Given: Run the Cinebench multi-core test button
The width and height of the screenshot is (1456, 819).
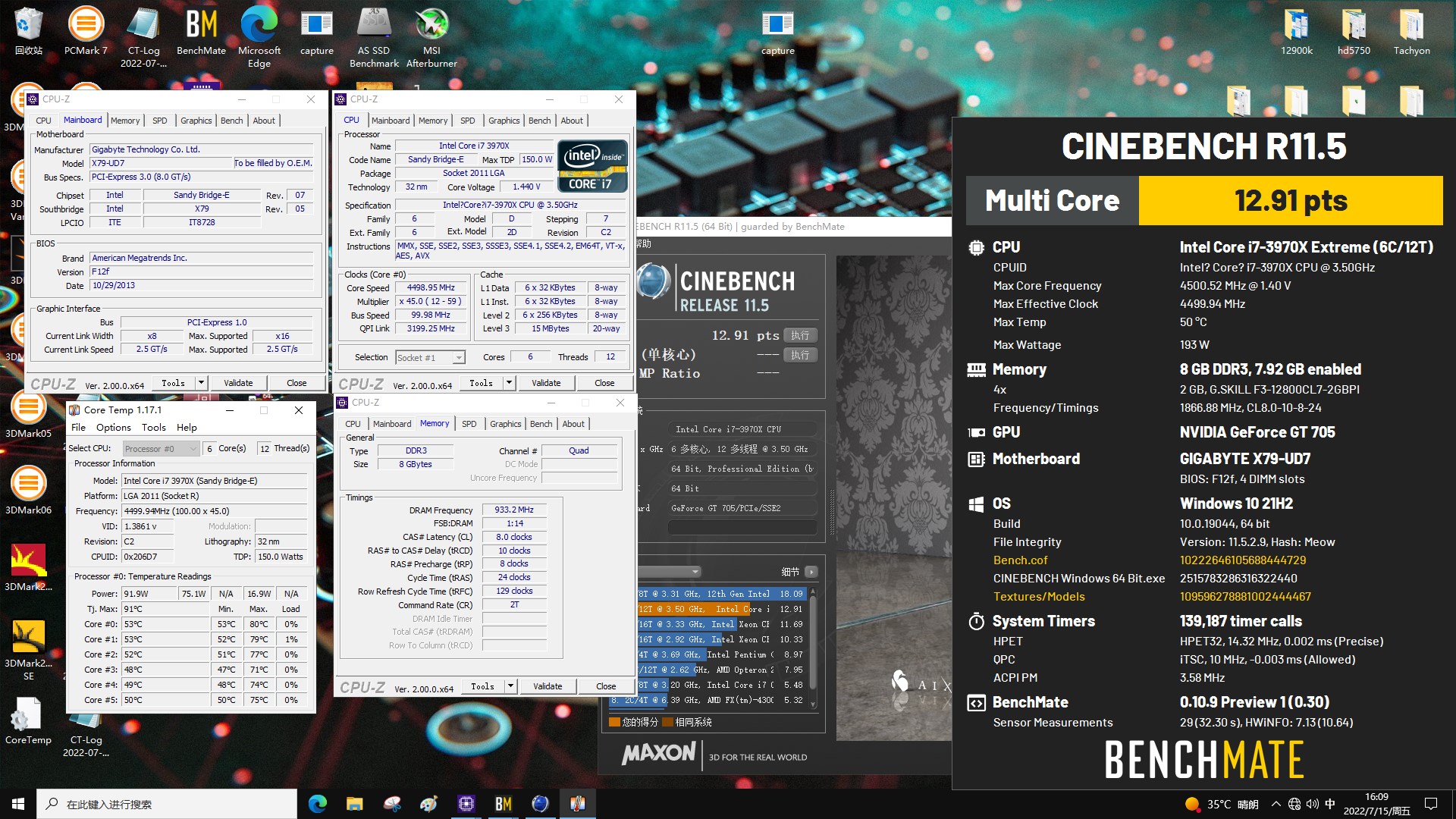Looking at the screenshot, I should point(800,335).
